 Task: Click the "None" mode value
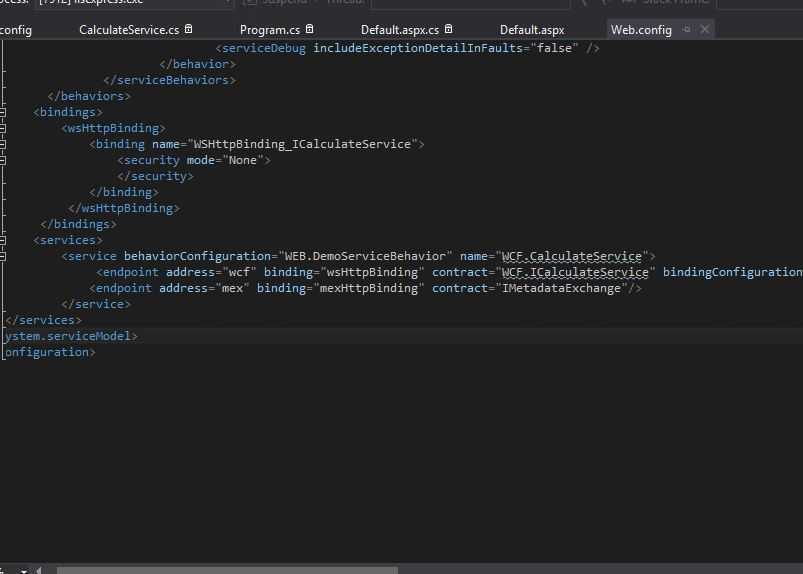243,160
